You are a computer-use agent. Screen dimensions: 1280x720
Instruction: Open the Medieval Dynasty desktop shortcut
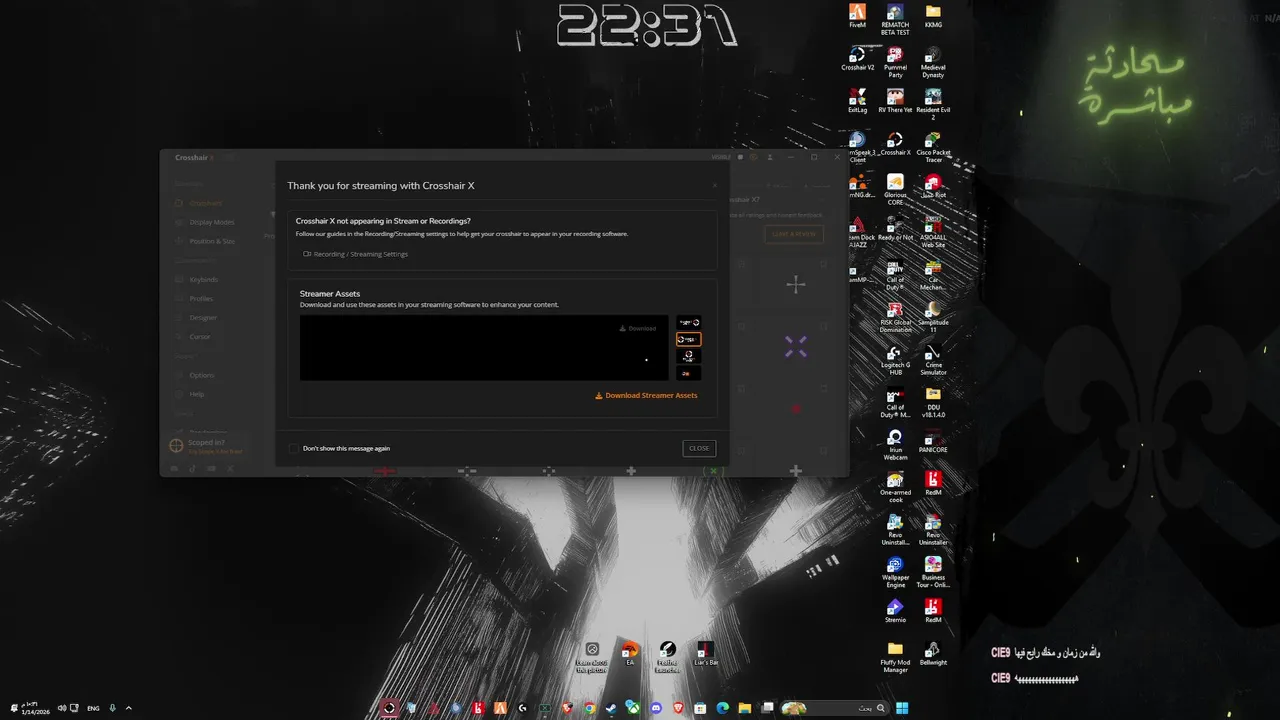pyautogui.click(x=933, y=62)
